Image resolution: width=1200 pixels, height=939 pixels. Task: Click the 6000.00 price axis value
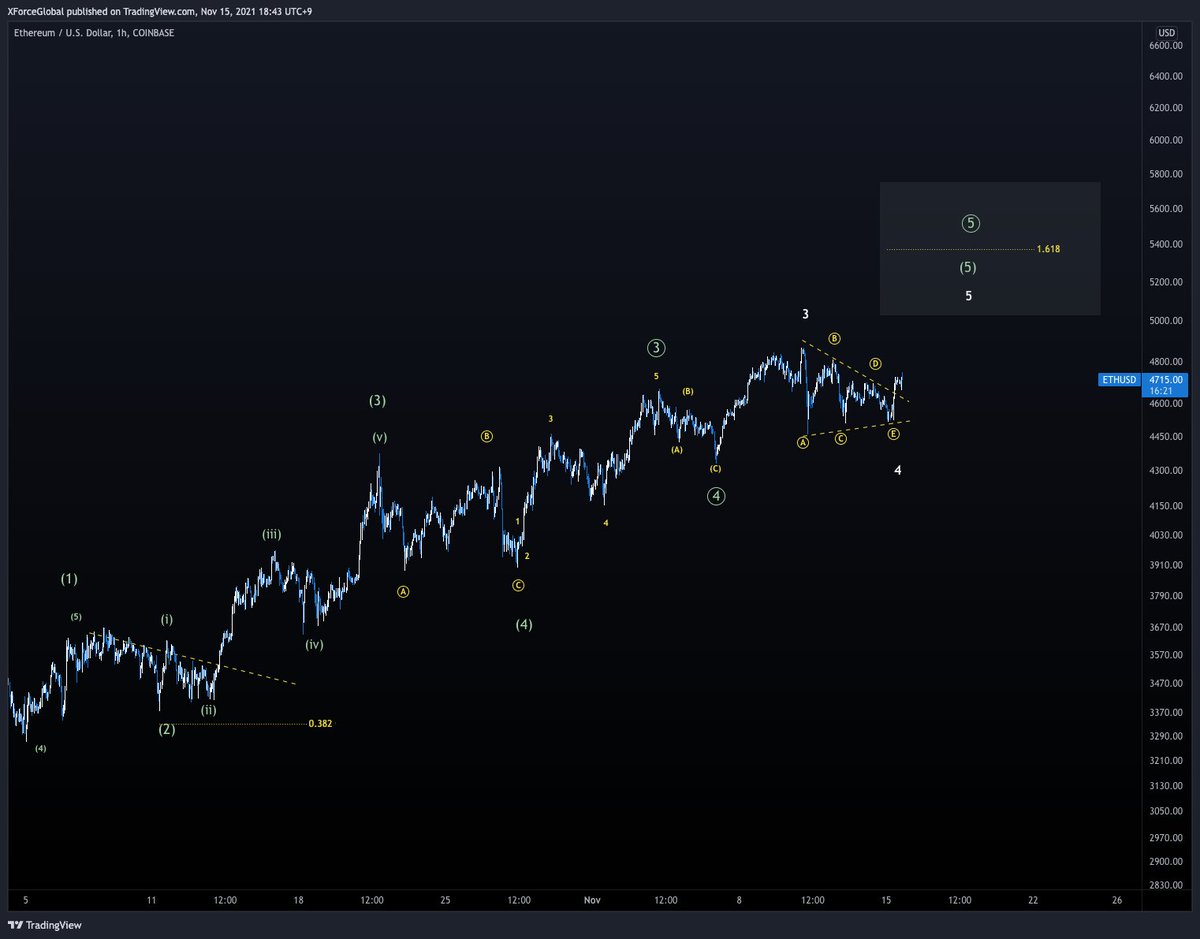click(x=1166, y=140)
